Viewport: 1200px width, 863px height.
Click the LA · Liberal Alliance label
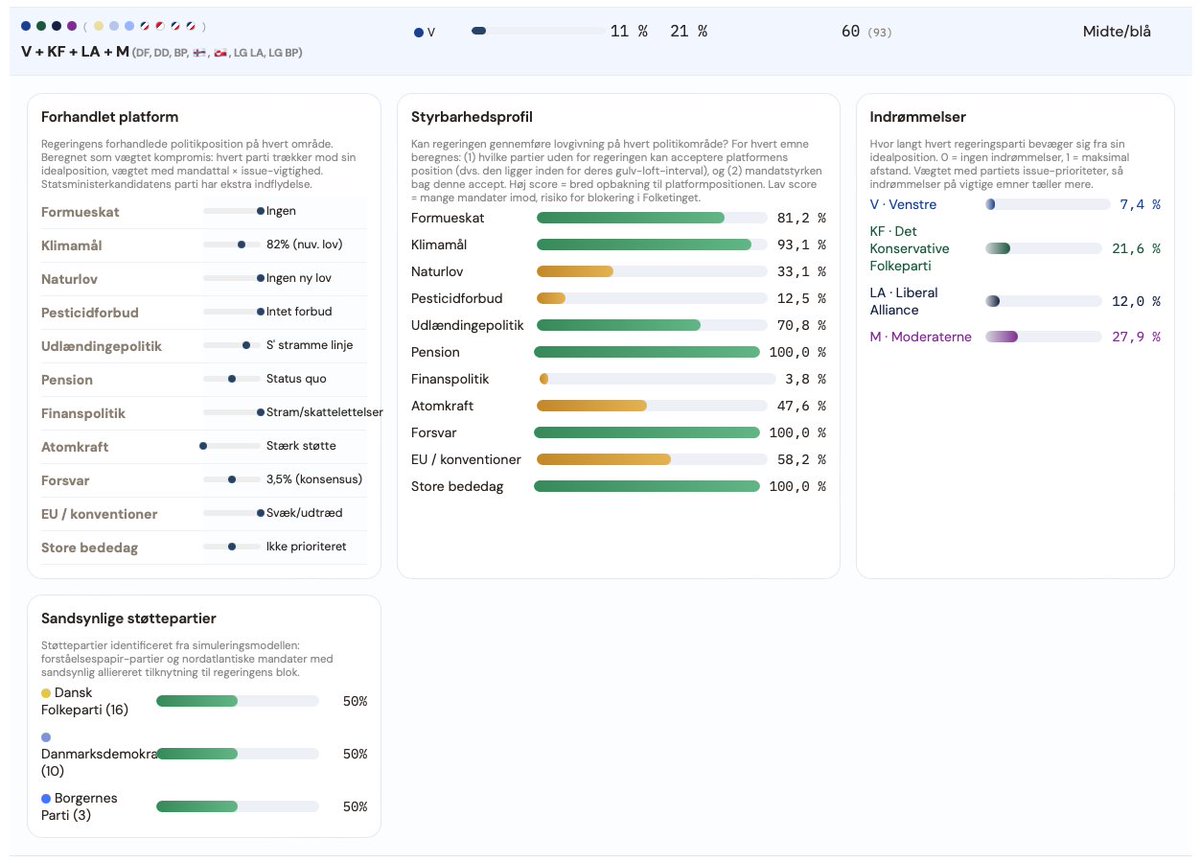(x=904, y=301)
